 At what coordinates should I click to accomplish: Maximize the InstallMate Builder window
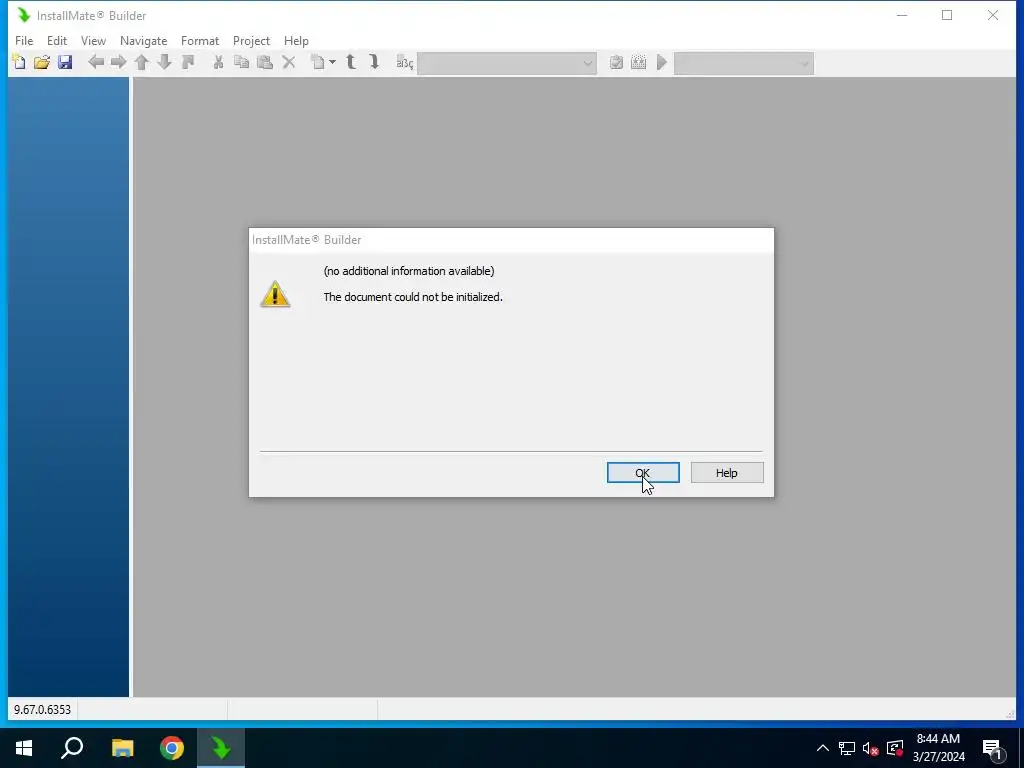(947, 15)
